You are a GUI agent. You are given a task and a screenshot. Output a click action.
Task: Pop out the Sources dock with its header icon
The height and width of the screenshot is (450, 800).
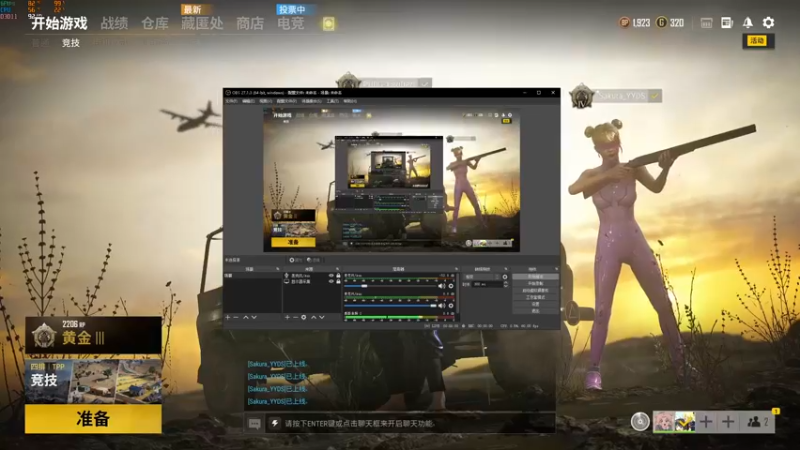pos(337,269)
